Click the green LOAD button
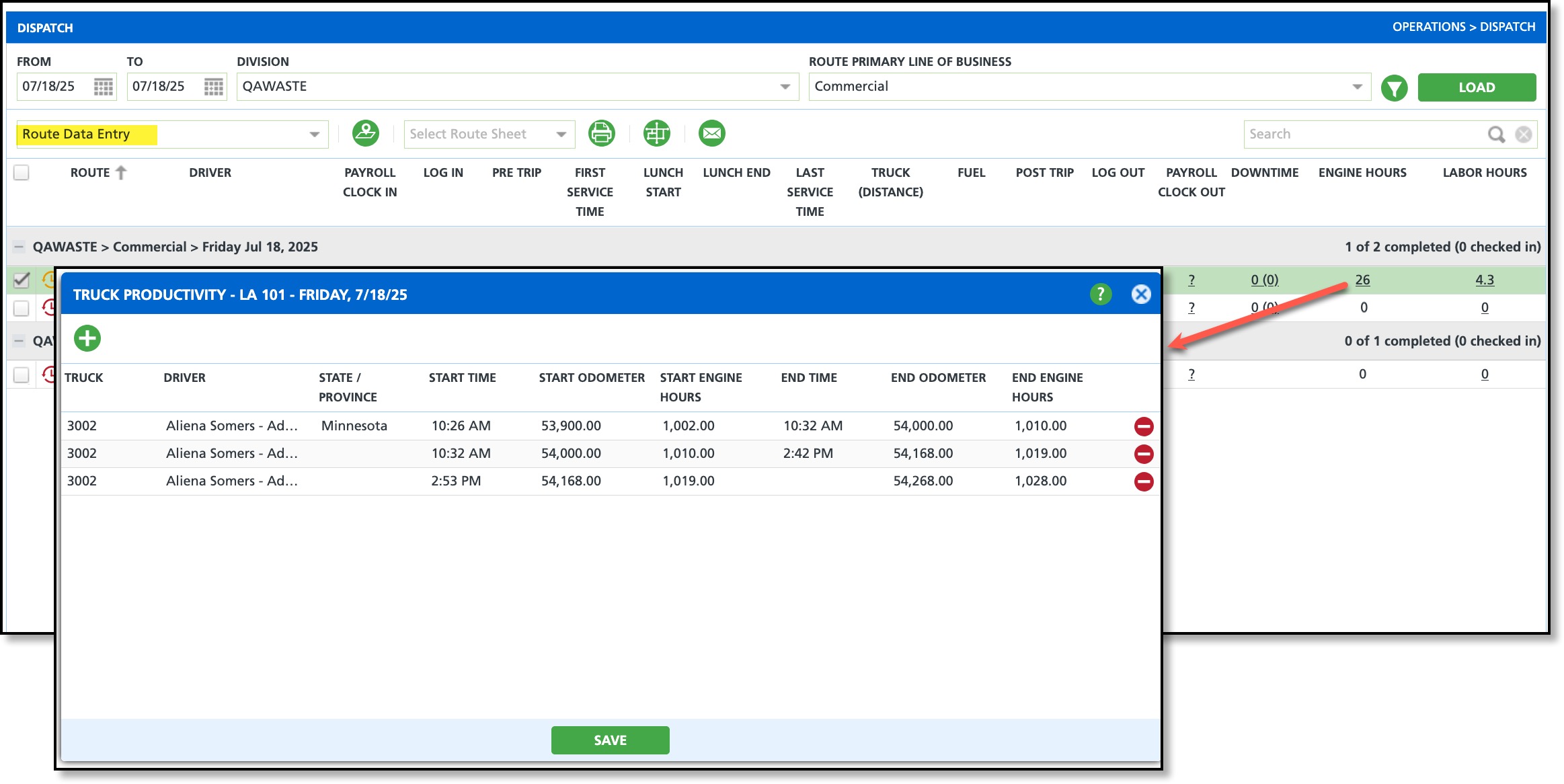The width and height of the screenshot is (1564, 784). coord(1476,87)
